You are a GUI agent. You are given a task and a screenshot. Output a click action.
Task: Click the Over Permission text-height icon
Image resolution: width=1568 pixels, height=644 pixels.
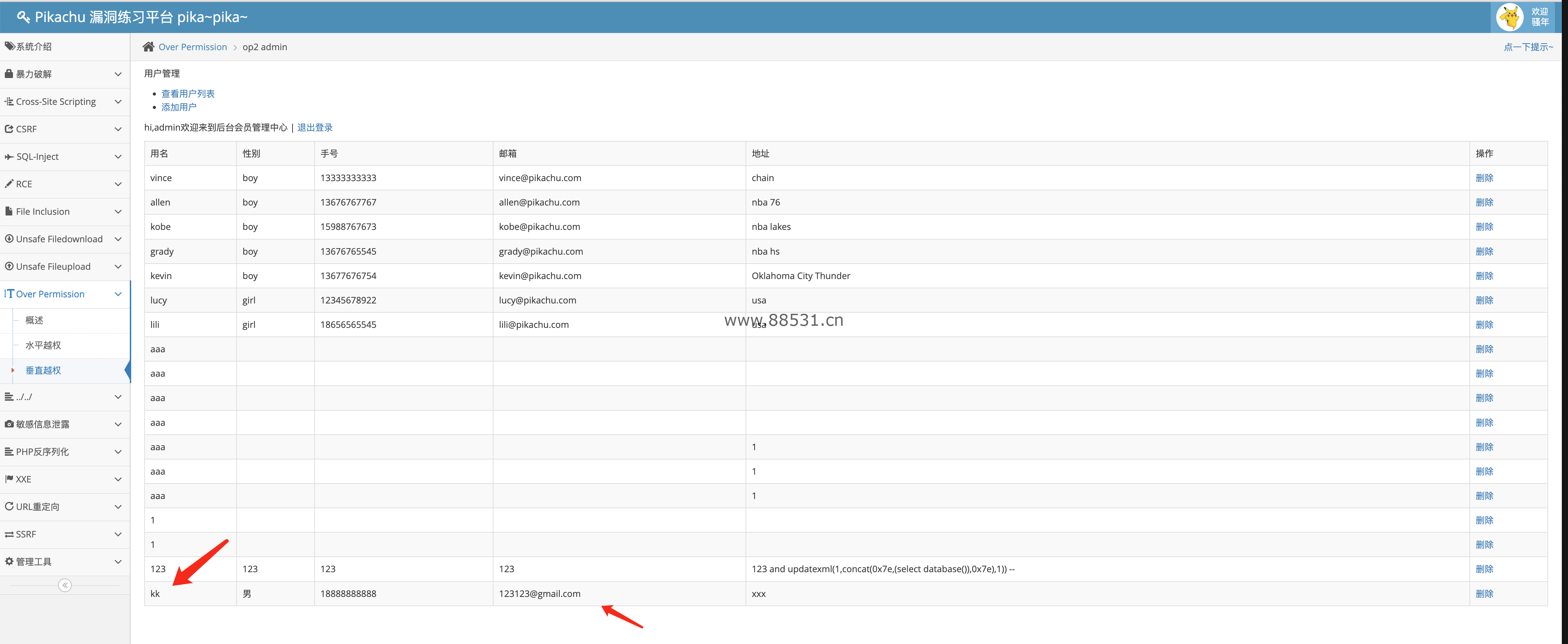pyautogui.click(x=9, y=294)
